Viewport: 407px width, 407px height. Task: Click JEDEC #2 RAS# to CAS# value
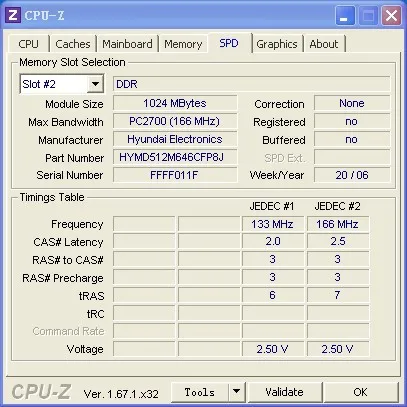(x=338, y=259)
